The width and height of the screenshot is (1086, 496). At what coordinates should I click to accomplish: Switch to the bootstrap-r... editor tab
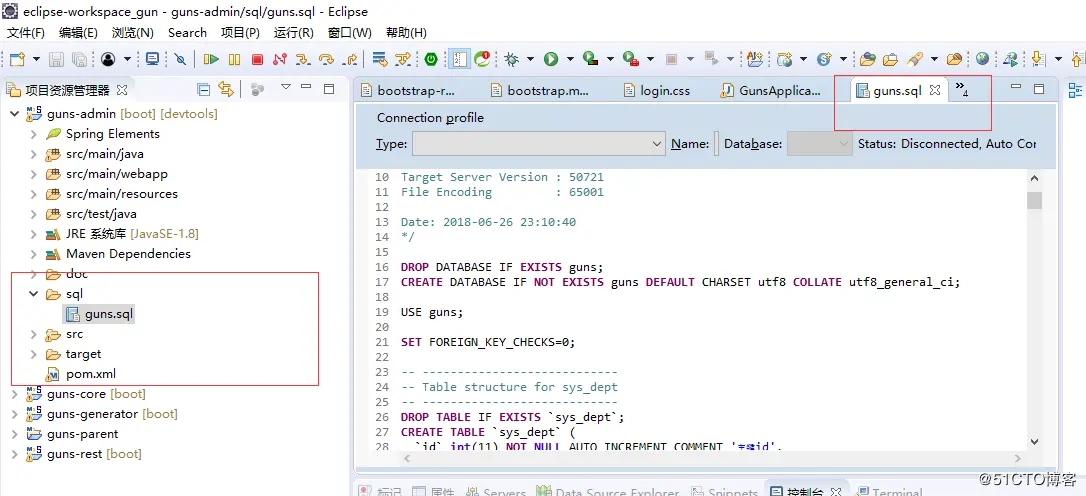pyautogui.click(x=409, y=90)
